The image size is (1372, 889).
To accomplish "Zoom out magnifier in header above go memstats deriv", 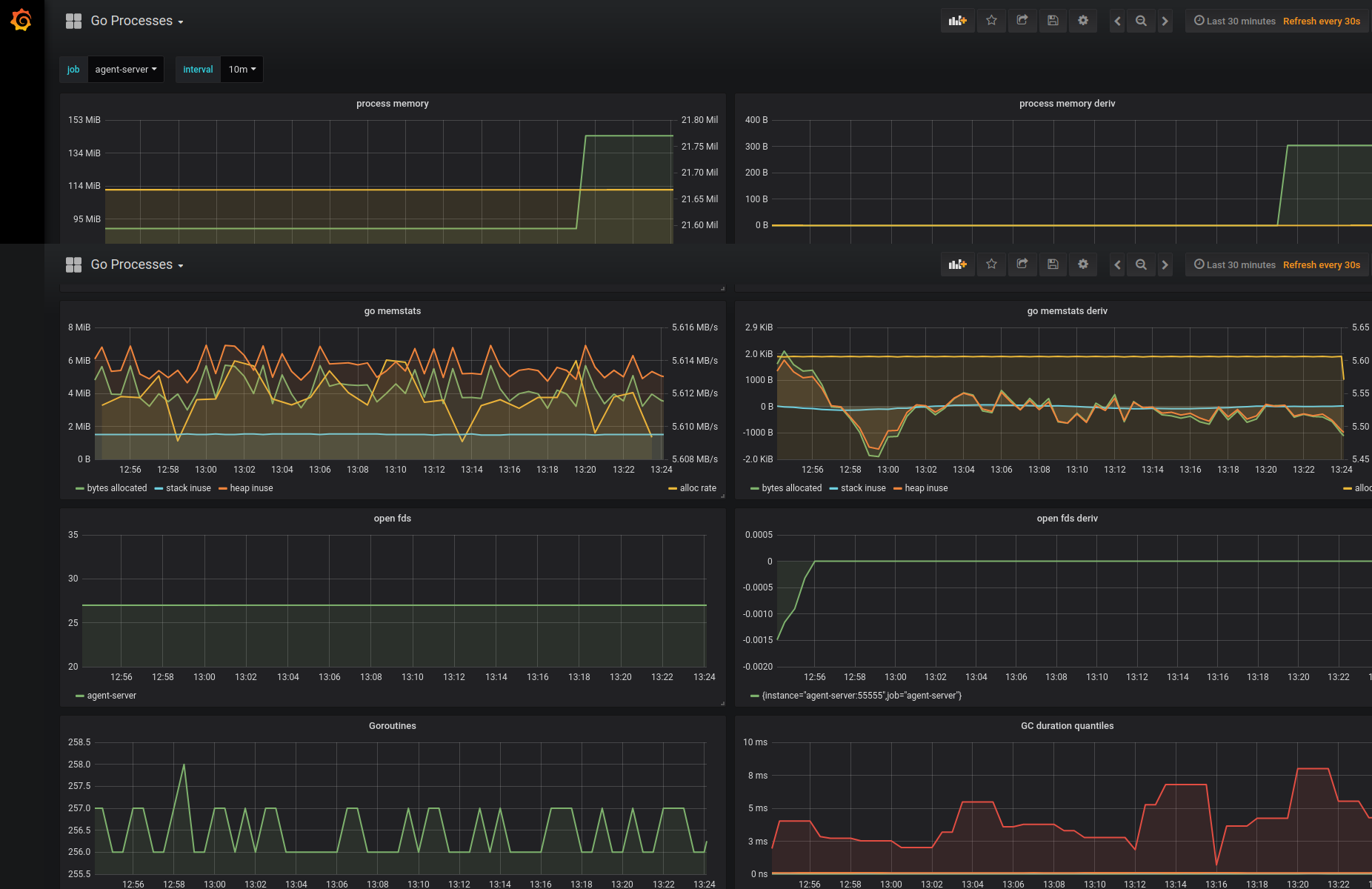I will pos(1141,264).
